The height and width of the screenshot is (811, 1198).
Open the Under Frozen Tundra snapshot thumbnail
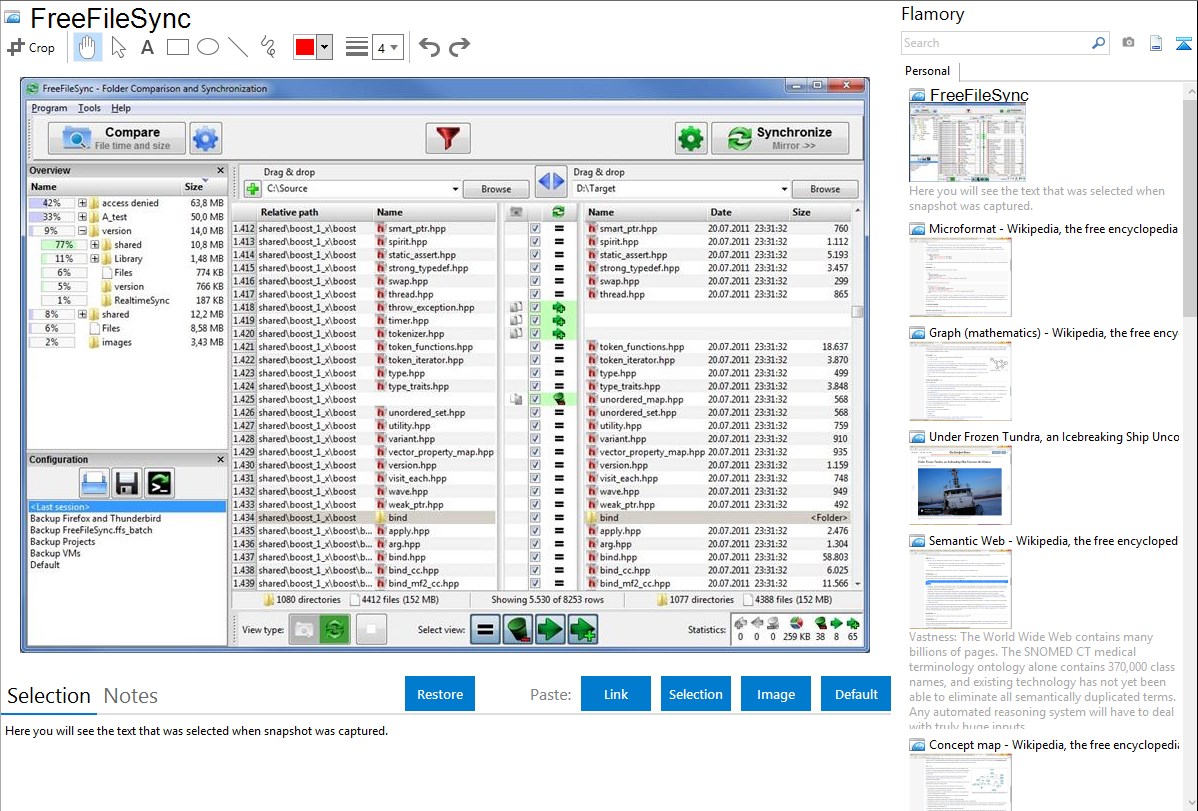pos(960,485)
